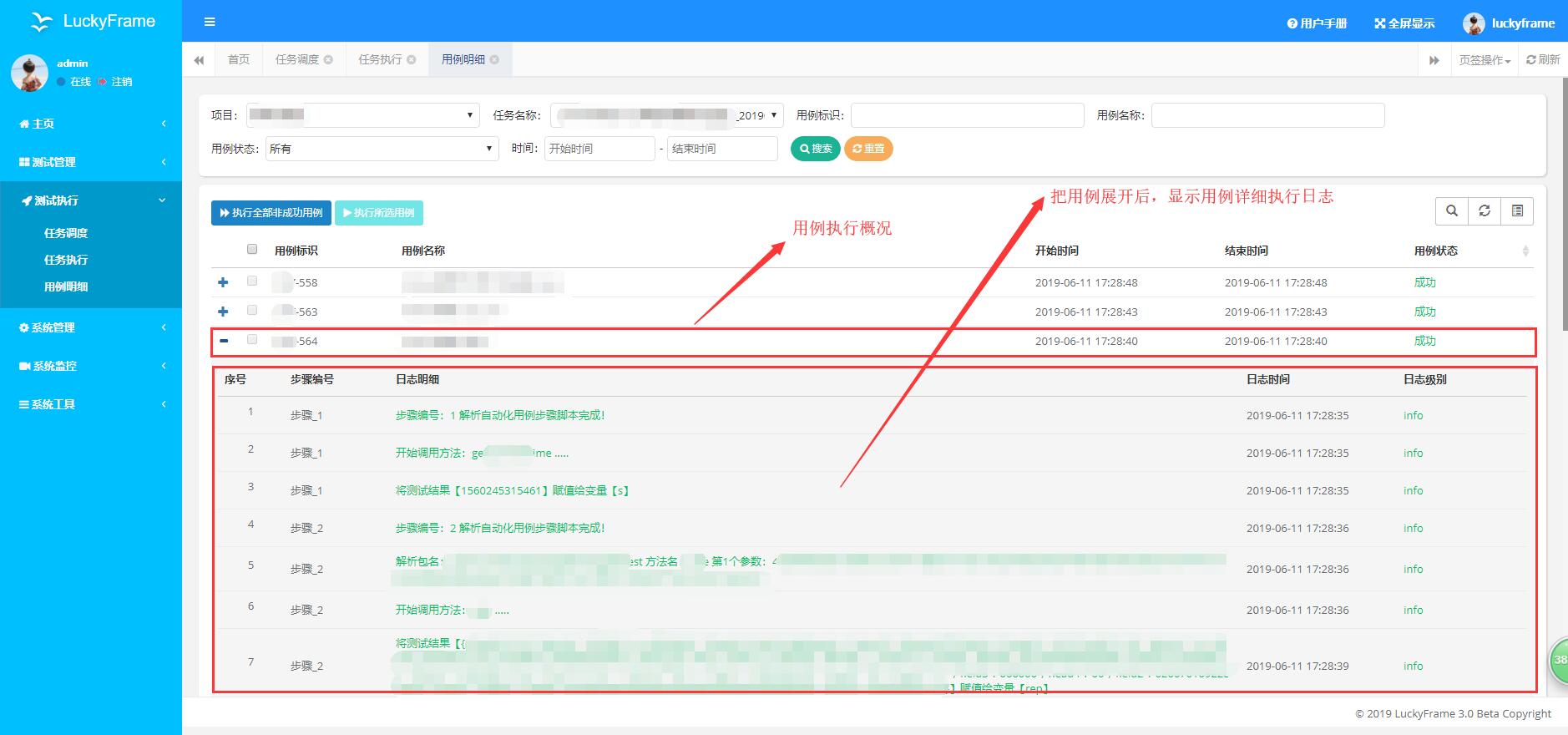Expand 测试管理 sidebar menu

click(91, 162)
